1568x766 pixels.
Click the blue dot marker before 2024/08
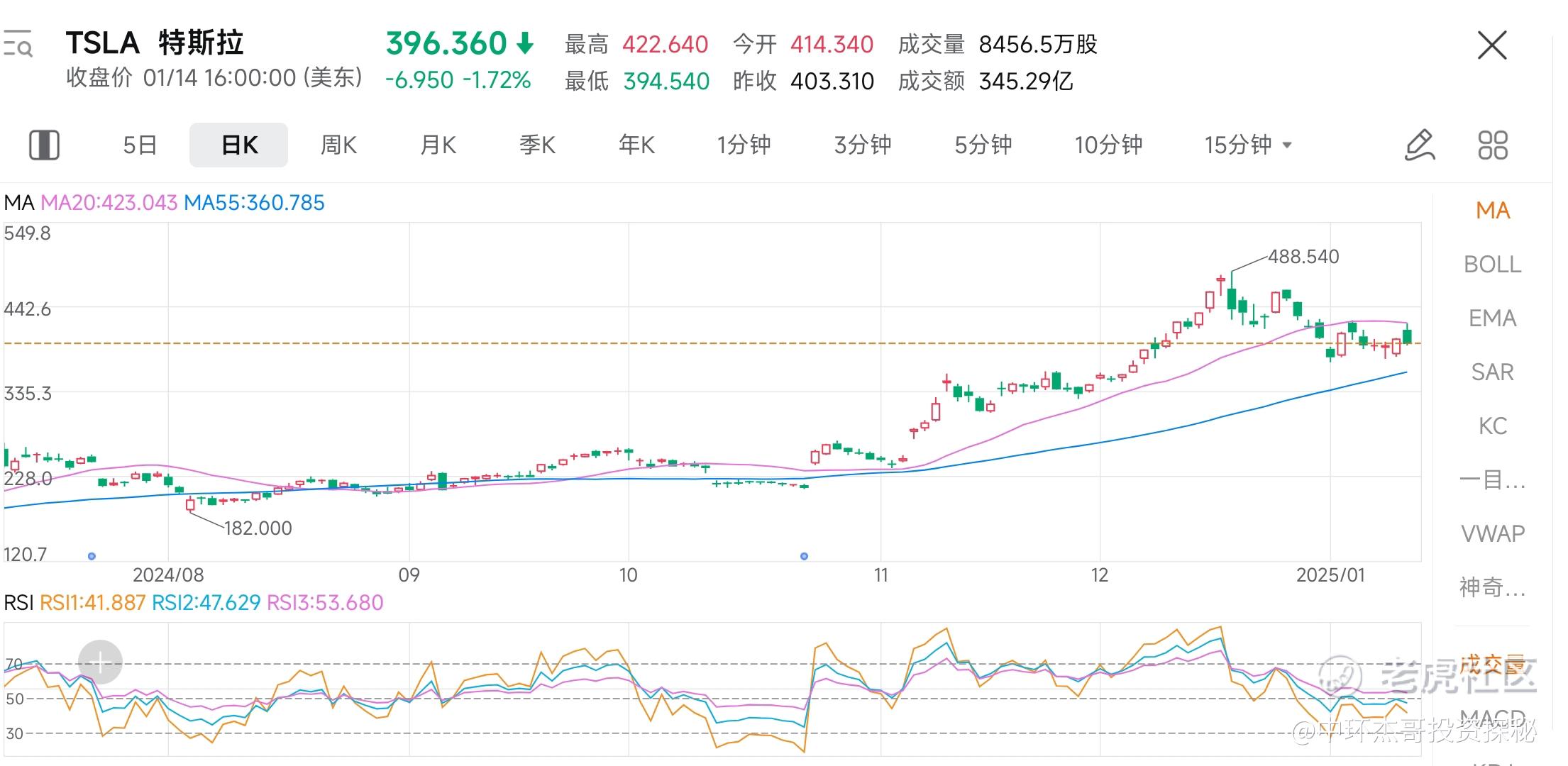point(92,556)
